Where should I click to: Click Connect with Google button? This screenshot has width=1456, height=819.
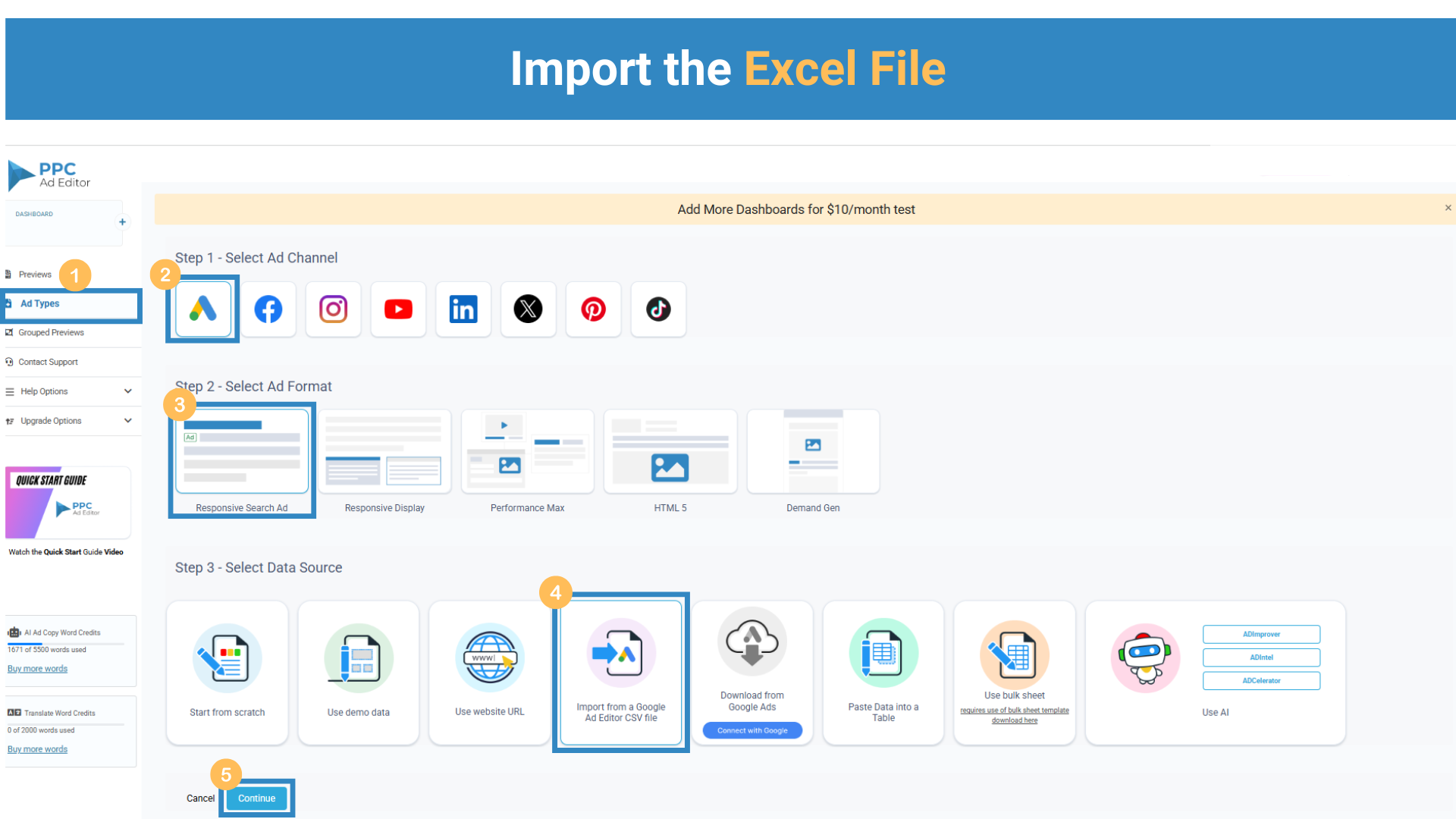point(752,730)
